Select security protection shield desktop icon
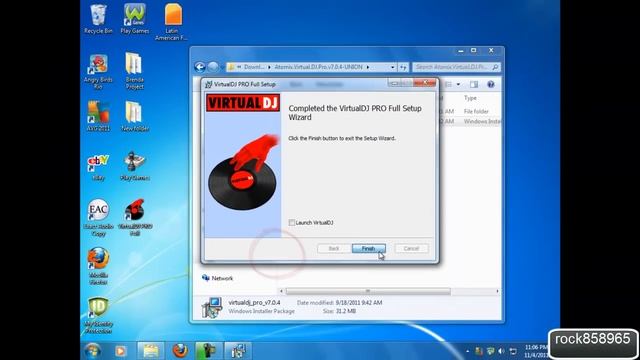The image size is (640, 360). tap(98, 315)
